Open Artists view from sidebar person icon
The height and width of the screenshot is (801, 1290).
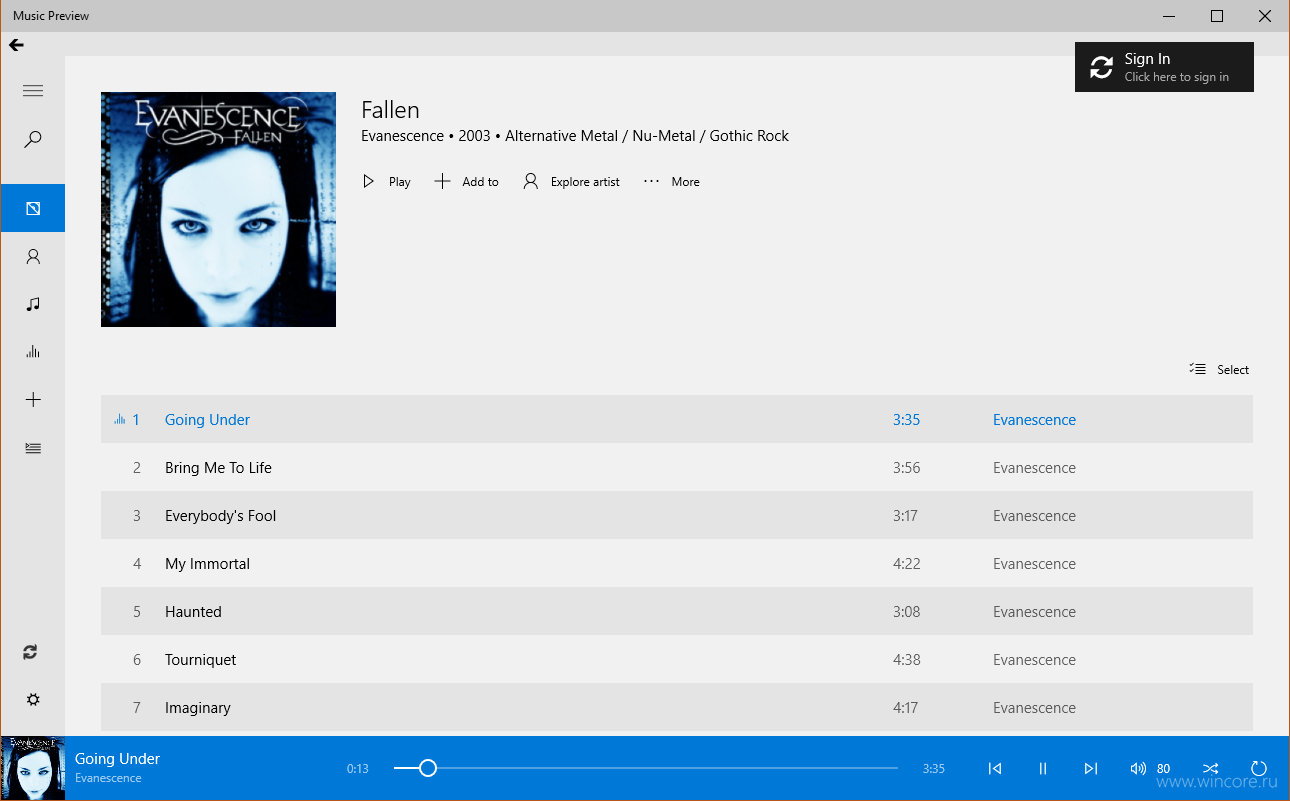[x=33, y=257]
